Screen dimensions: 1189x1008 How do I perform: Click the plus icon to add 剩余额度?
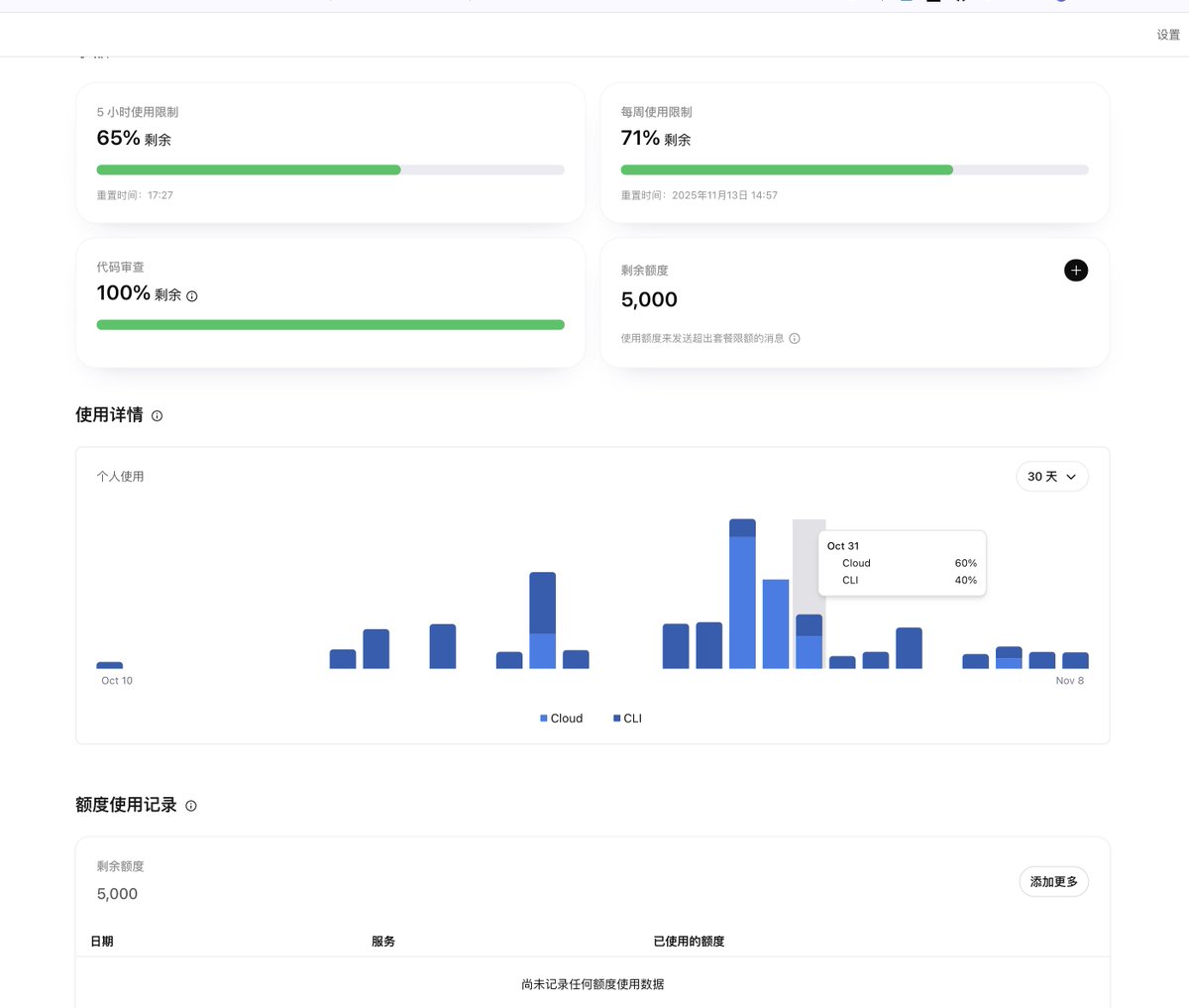pyautogui.click(x=1076, y=271)
